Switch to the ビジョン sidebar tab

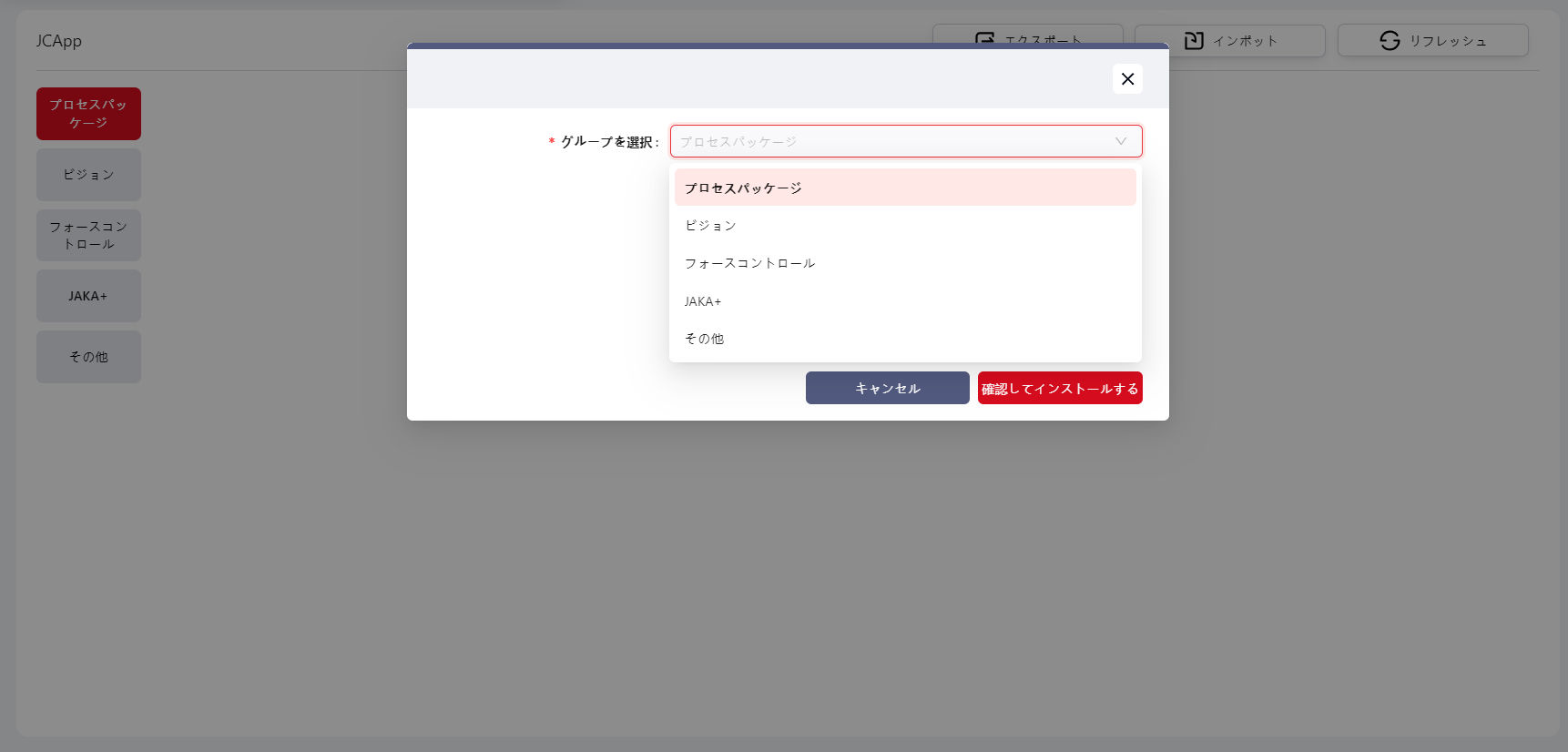[88, 175]
